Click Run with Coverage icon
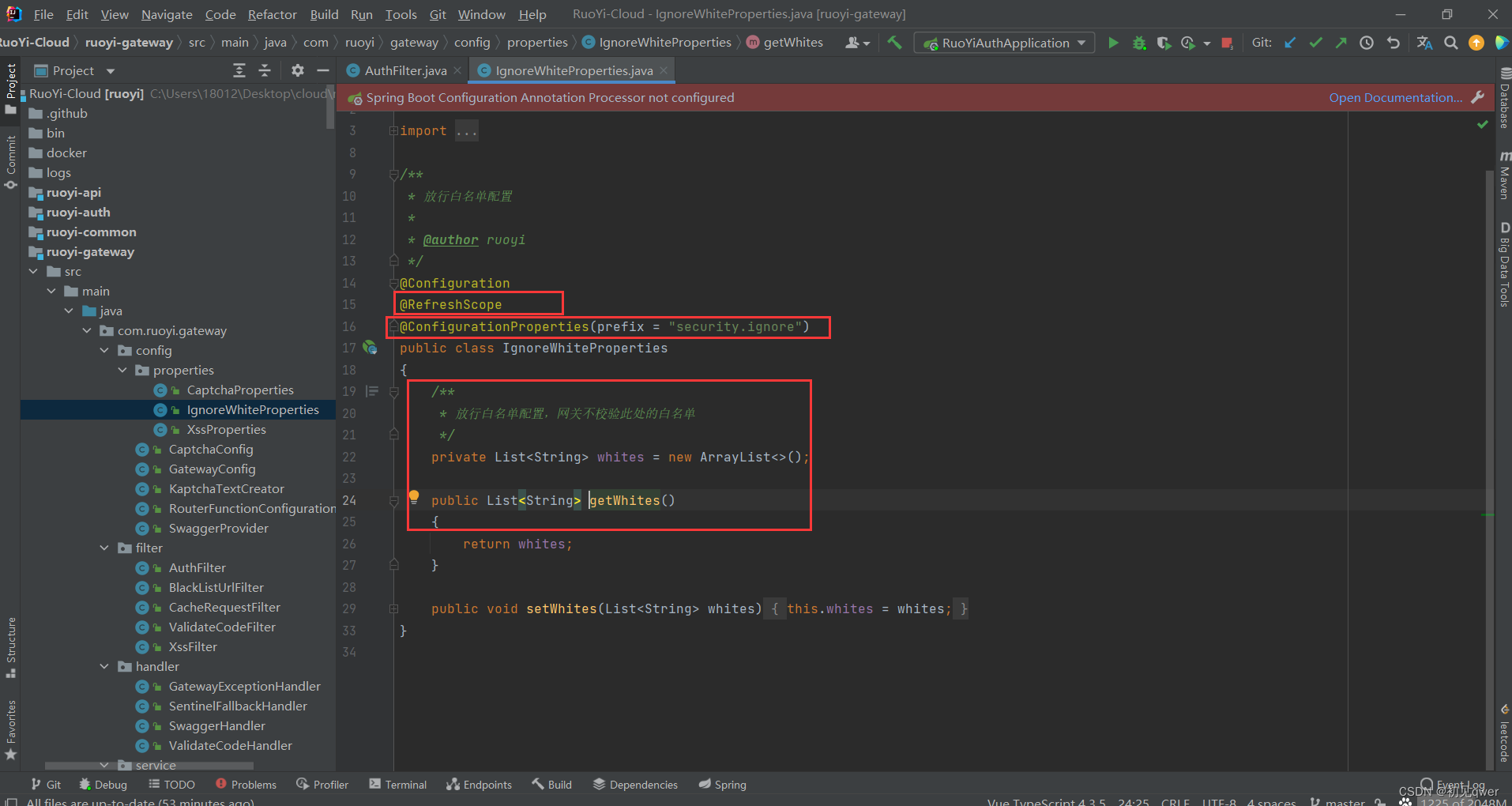The height and width of the screenshot is (806, 1512). [x=1164, y=43]
